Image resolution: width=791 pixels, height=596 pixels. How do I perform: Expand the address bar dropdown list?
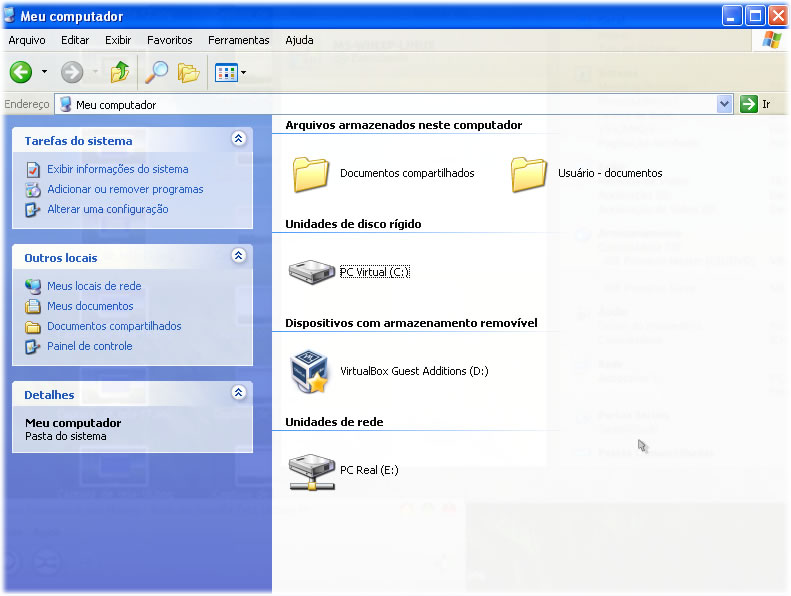coord(724,104)
